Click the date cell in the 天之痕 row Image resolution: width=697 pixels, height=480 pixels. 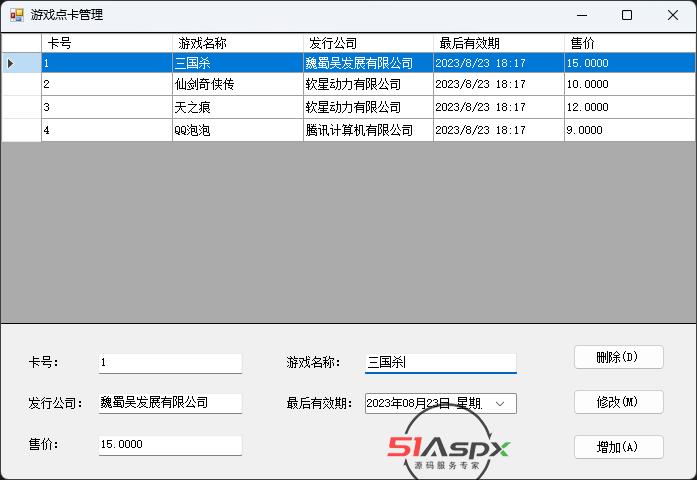point(499,107)
